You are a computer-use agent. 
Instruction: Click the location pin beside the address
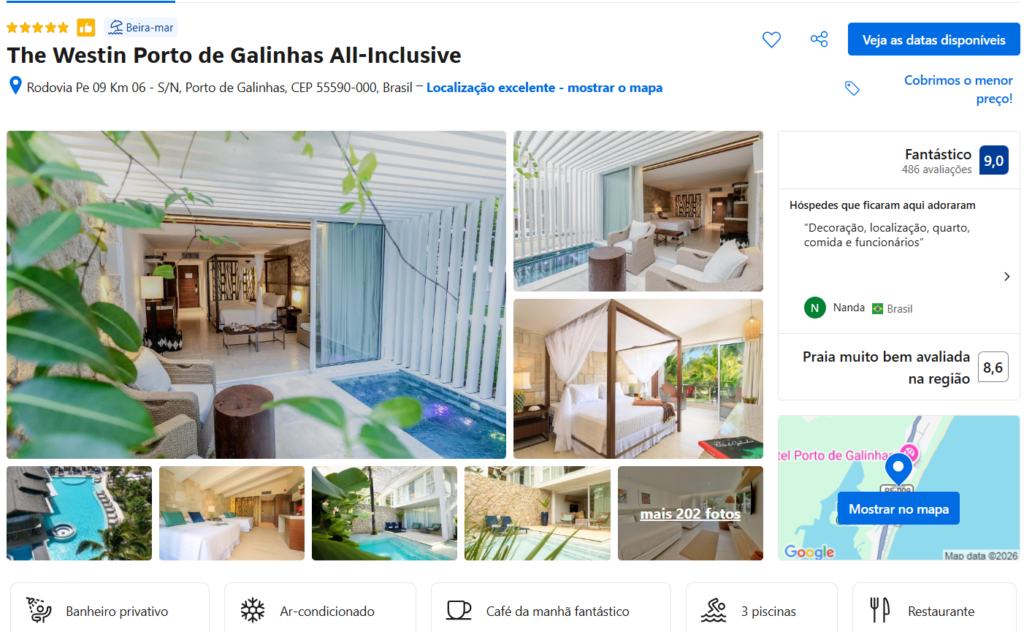pos(15,86)
